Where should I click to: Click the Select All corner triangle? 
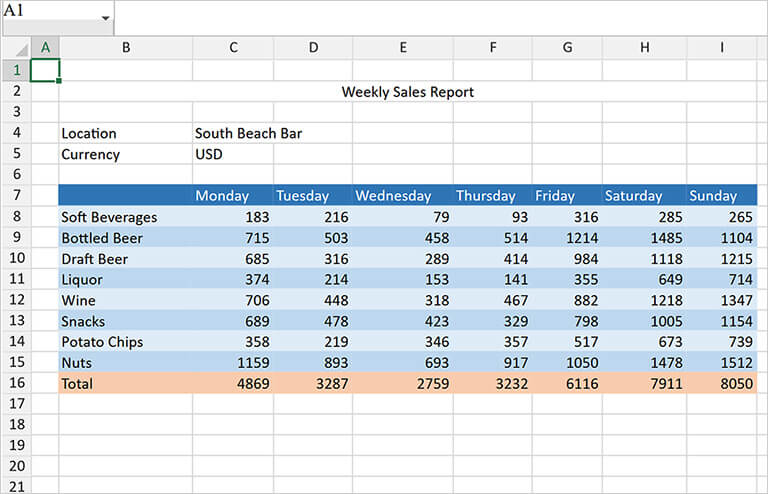(16, 48)
